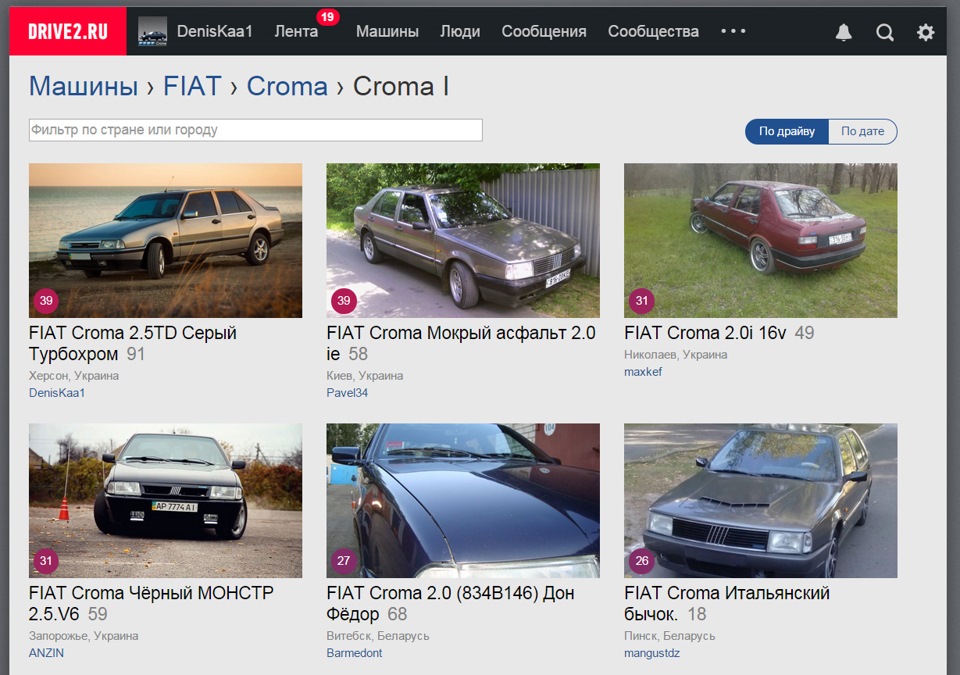Image resolution: width=960 pixels, height=675 pixels.
Task: Click location text Херсон, Украина
Action: (x=73, y=375)
